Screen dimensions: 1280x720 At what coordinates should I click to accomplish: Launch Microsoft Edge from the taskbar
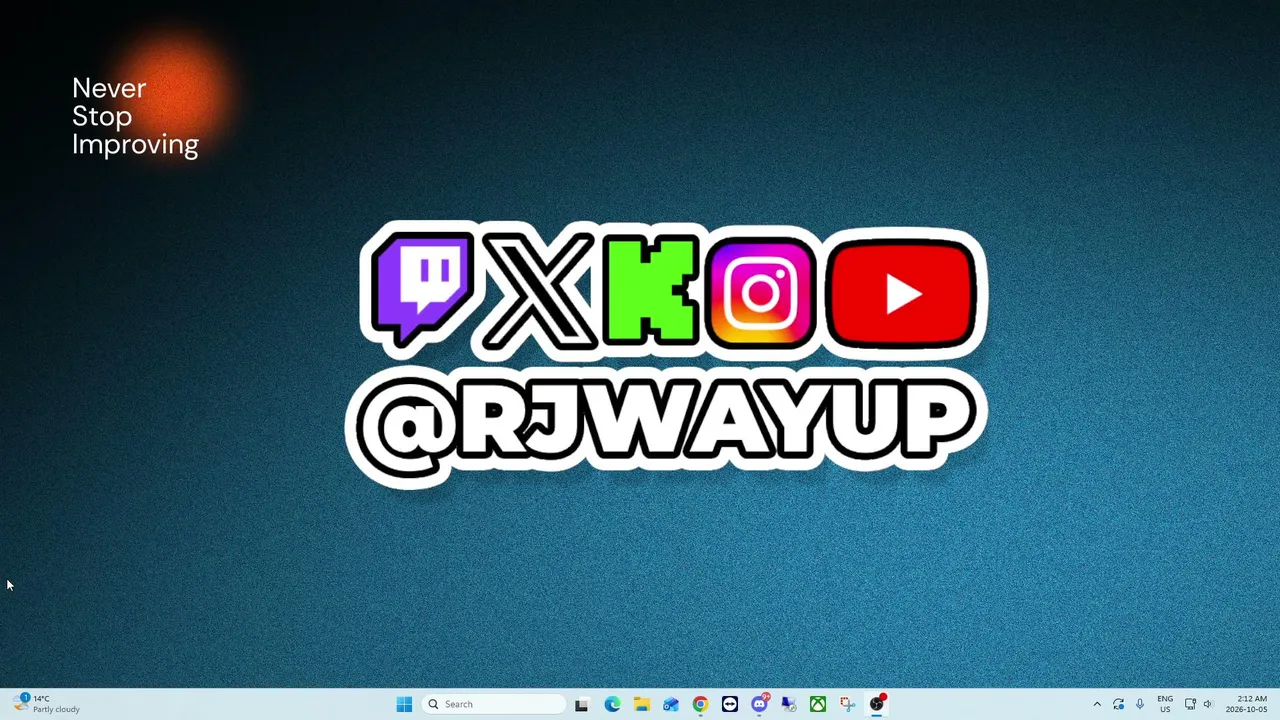(612, 704)
